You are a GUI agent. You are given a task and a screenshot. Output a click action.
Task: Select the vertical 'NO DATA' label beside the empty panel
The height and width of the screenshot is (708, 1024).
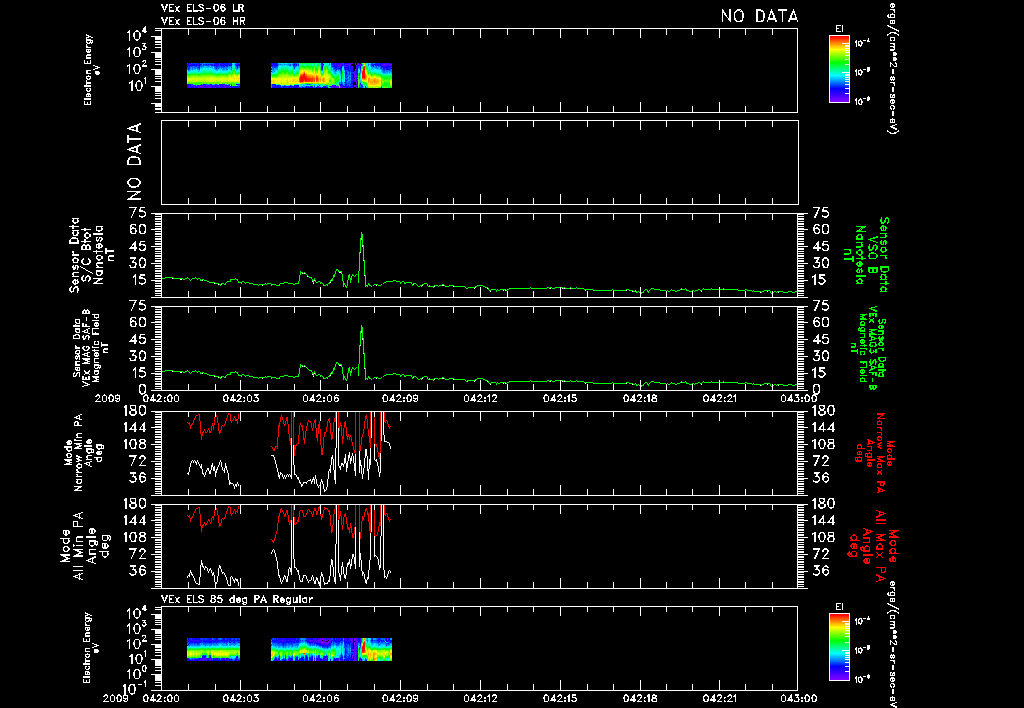(x=134, y=161)
